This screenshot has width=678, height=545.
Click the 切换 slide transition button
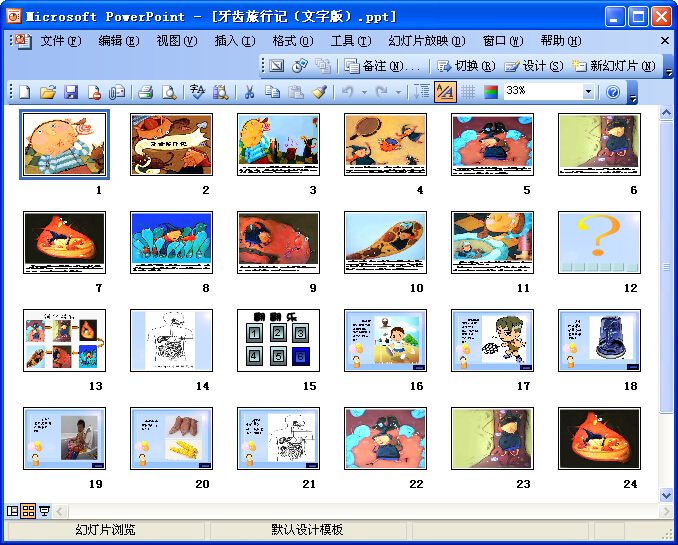[467, 66]
